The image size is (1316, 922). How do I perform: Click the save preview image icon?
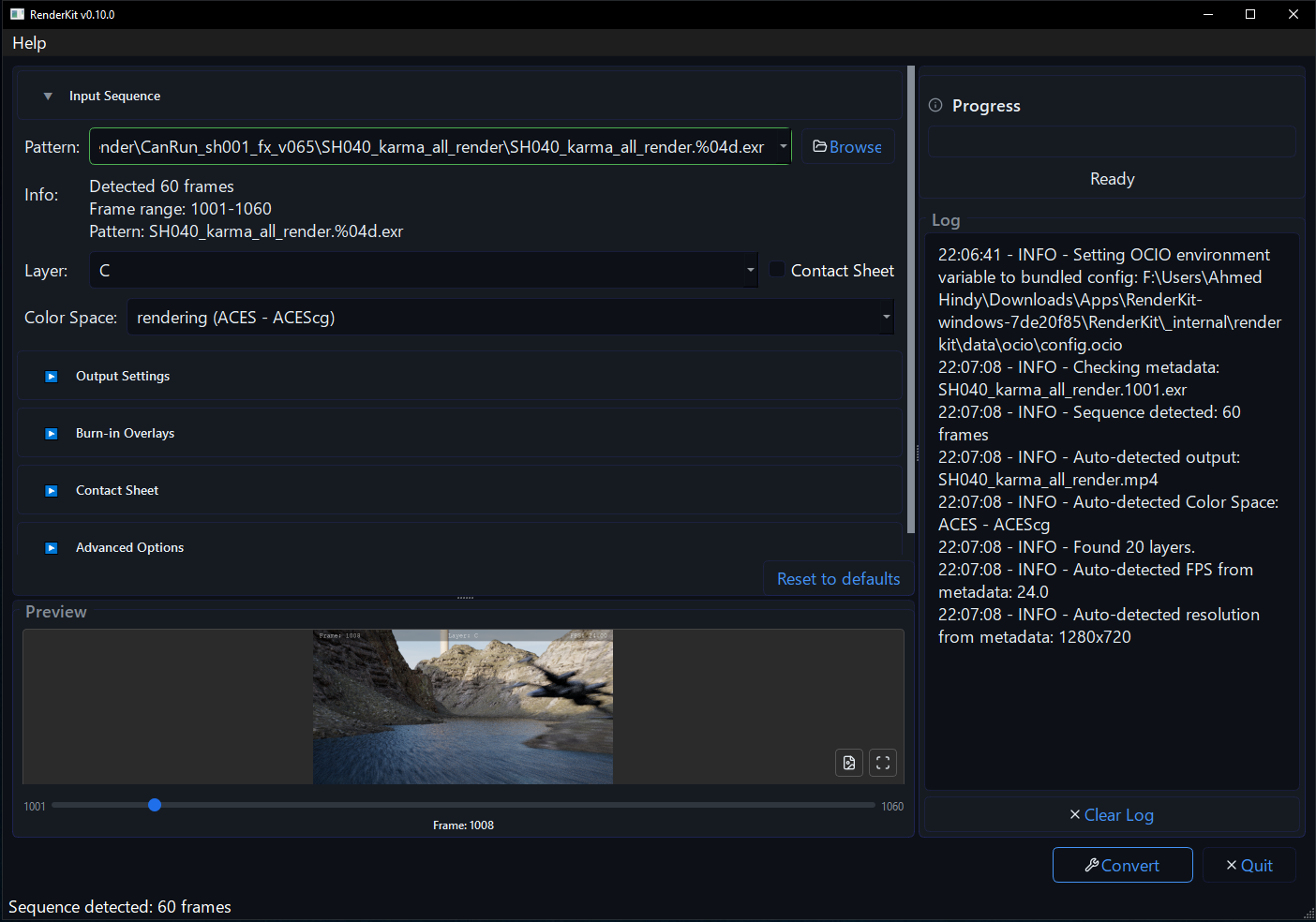coord(849,763)
